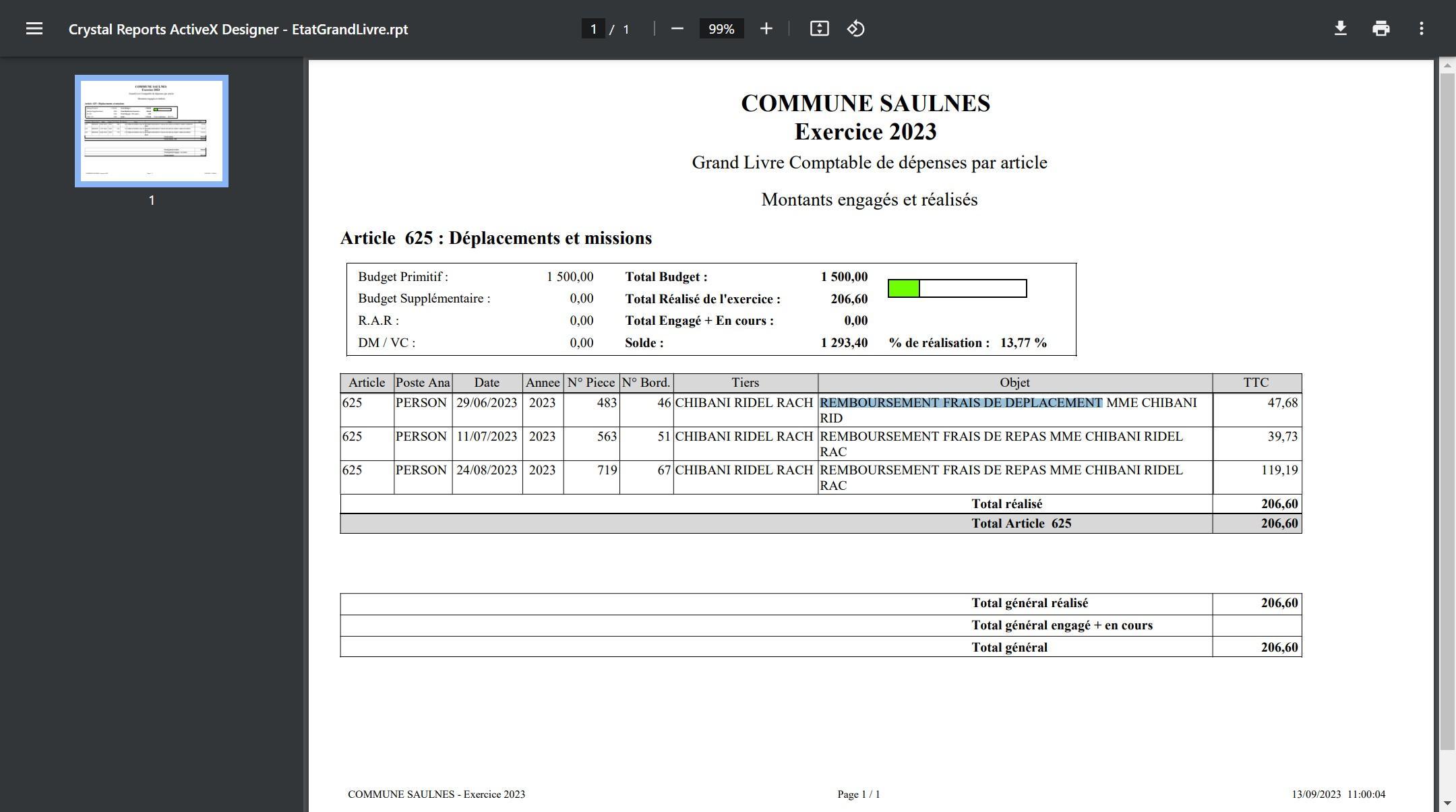This screenshot has height=812, width=1456.
Task: Click the vertical scrollbar thumb
Action: pos(1447,411)
